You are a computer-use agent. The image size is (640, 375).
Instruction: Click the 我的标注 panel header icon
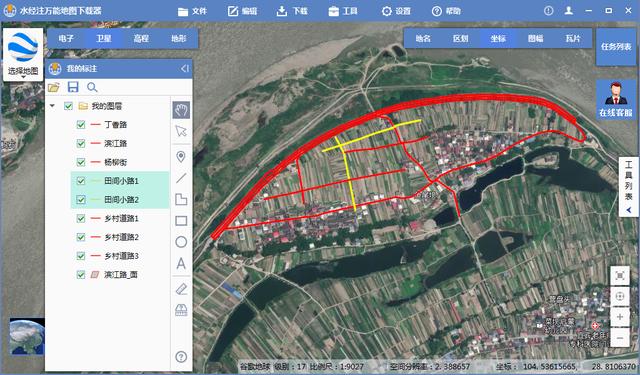tap(55, 69)
